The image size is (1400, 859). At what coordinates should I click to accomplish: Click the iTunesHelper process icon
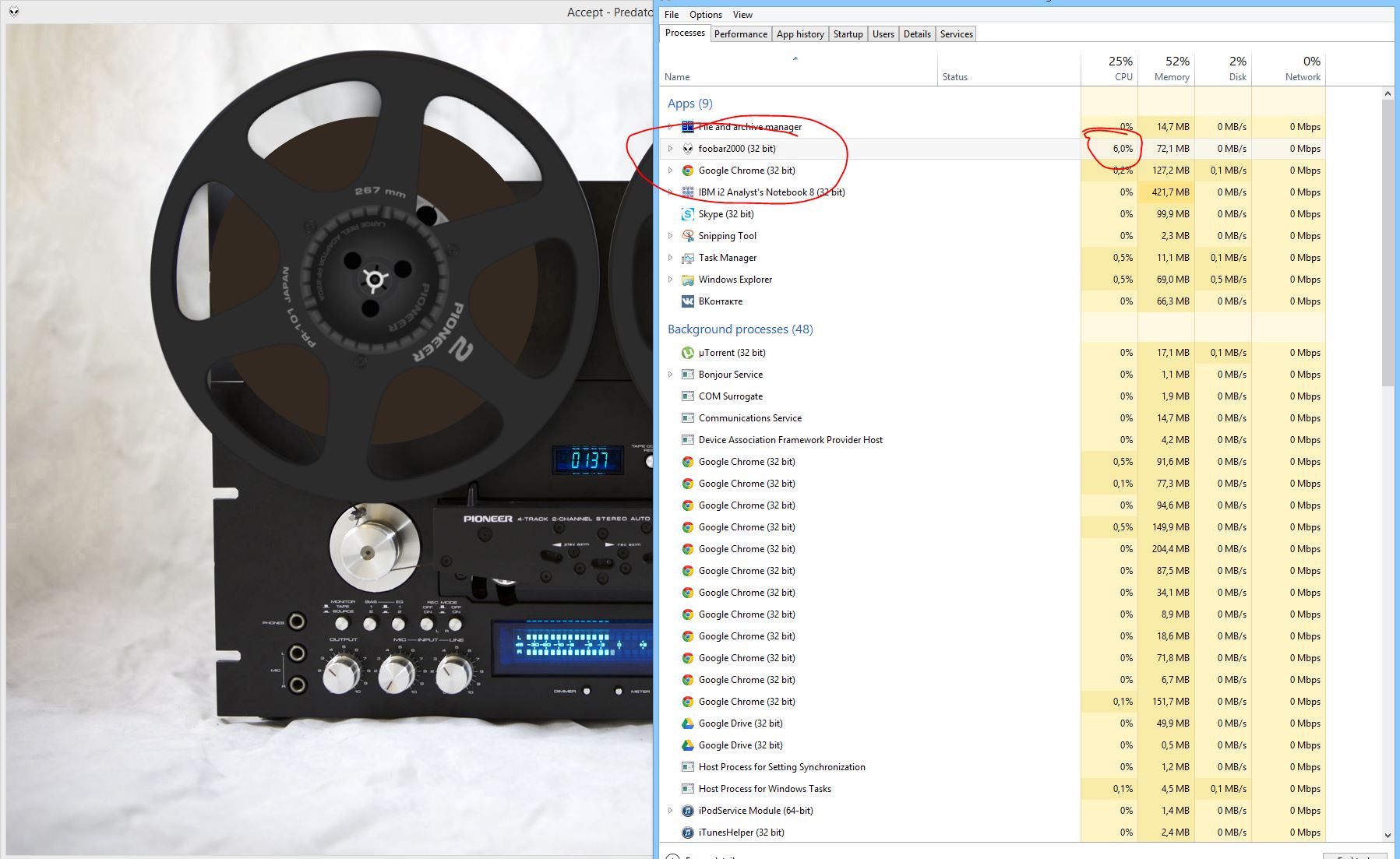click(x=687, y=833)
